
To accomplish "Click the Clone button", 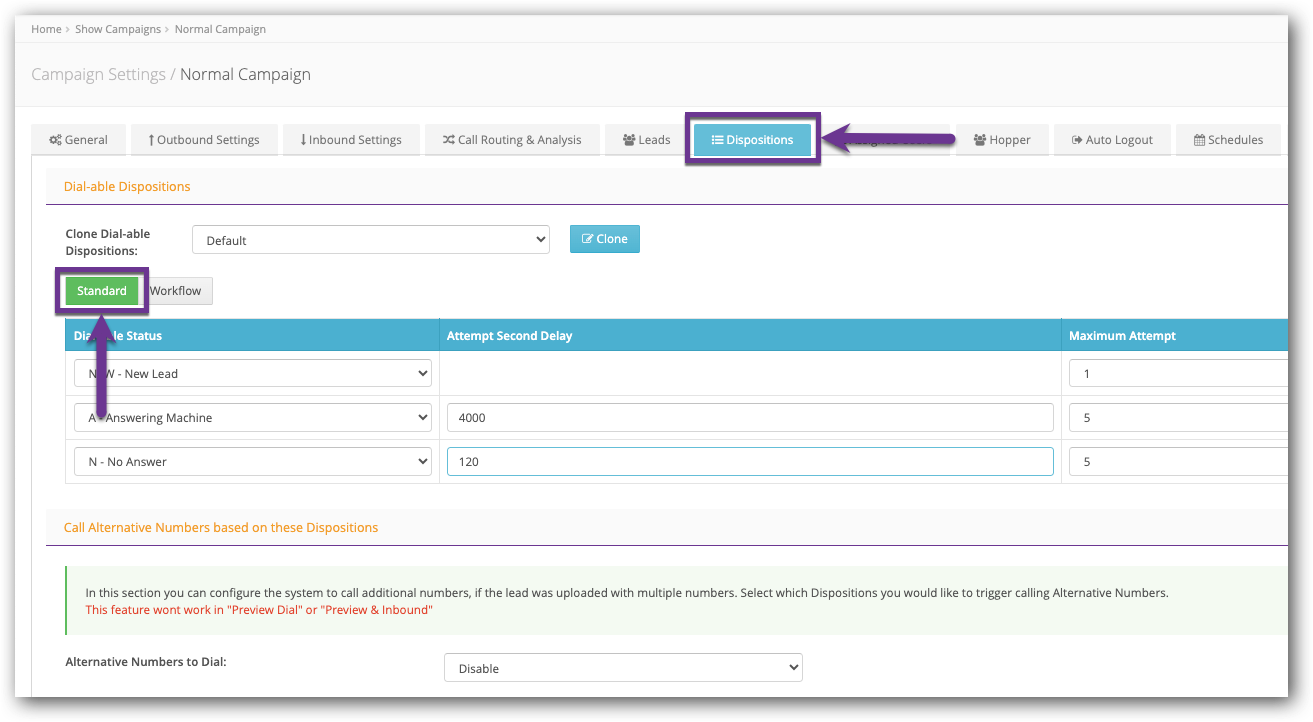I will [x=604, y=239].
